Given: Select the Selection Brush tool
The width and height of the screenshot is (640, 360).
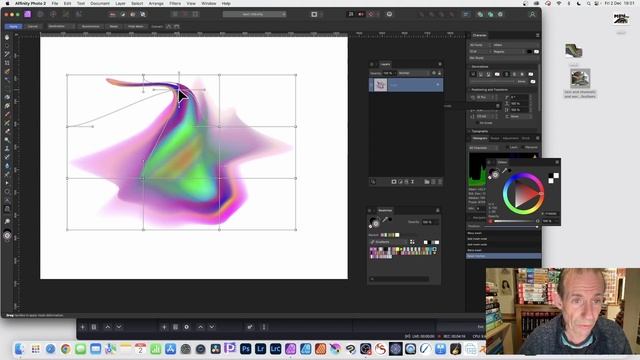Looking at the screenshot, I should point(7,71).
